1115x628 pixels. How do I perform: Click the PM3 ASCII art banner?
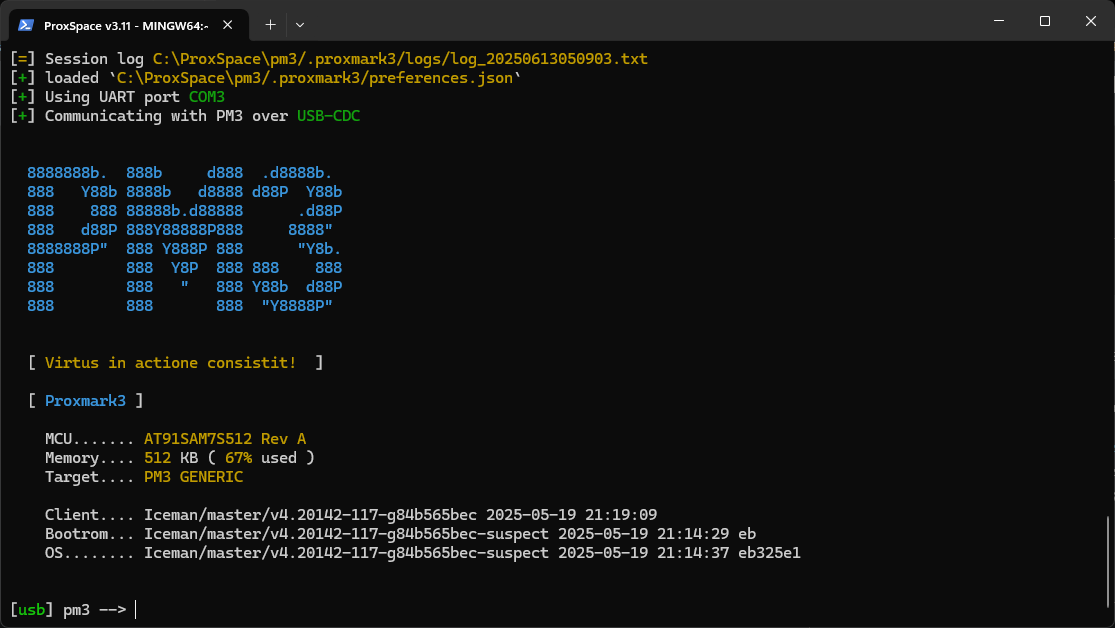click(x=185, y=240)
